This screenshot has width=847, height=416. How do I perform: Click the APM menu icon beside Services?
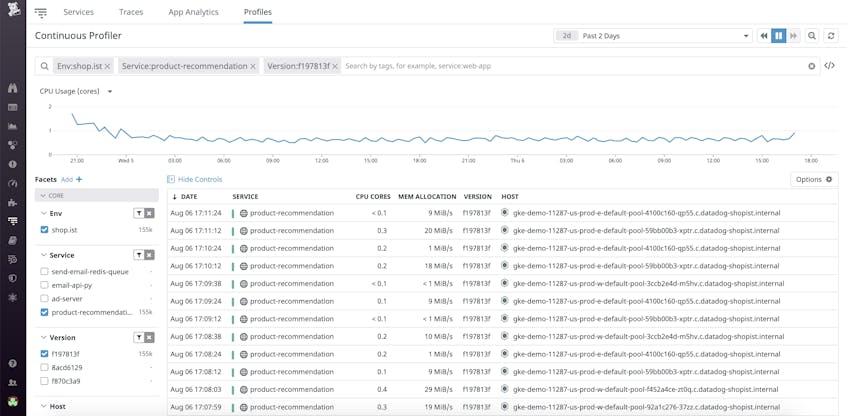click(x=41, y=12)
